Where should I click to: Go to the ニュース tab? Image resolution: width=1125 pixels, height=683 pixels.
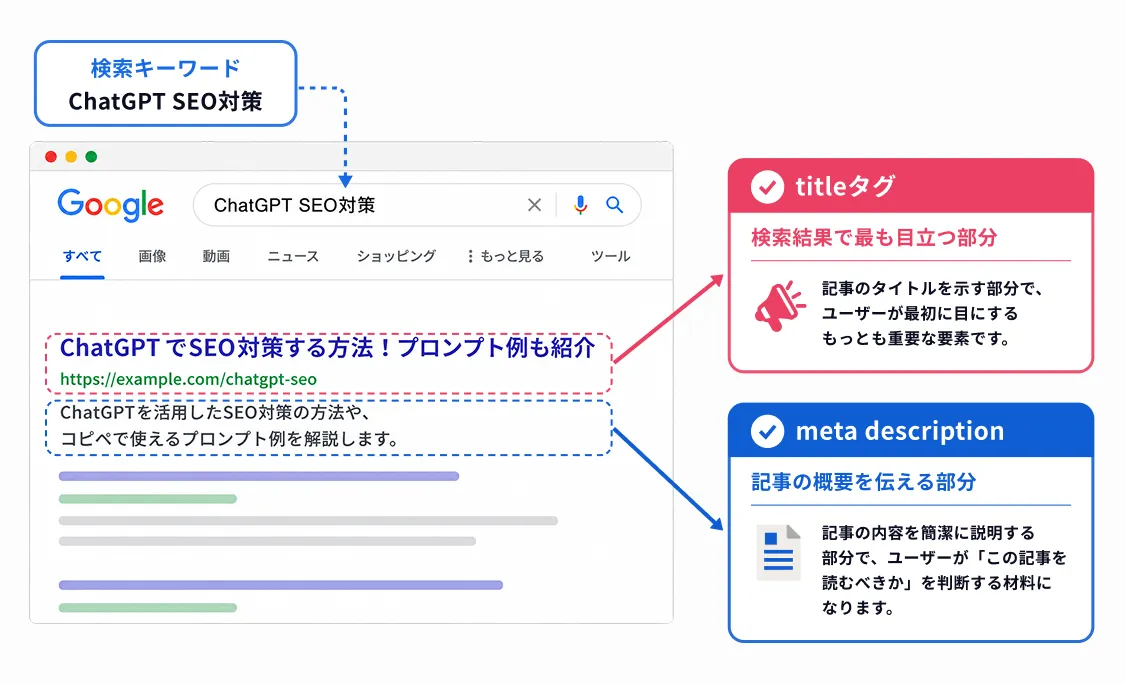[x=293, y=256]
